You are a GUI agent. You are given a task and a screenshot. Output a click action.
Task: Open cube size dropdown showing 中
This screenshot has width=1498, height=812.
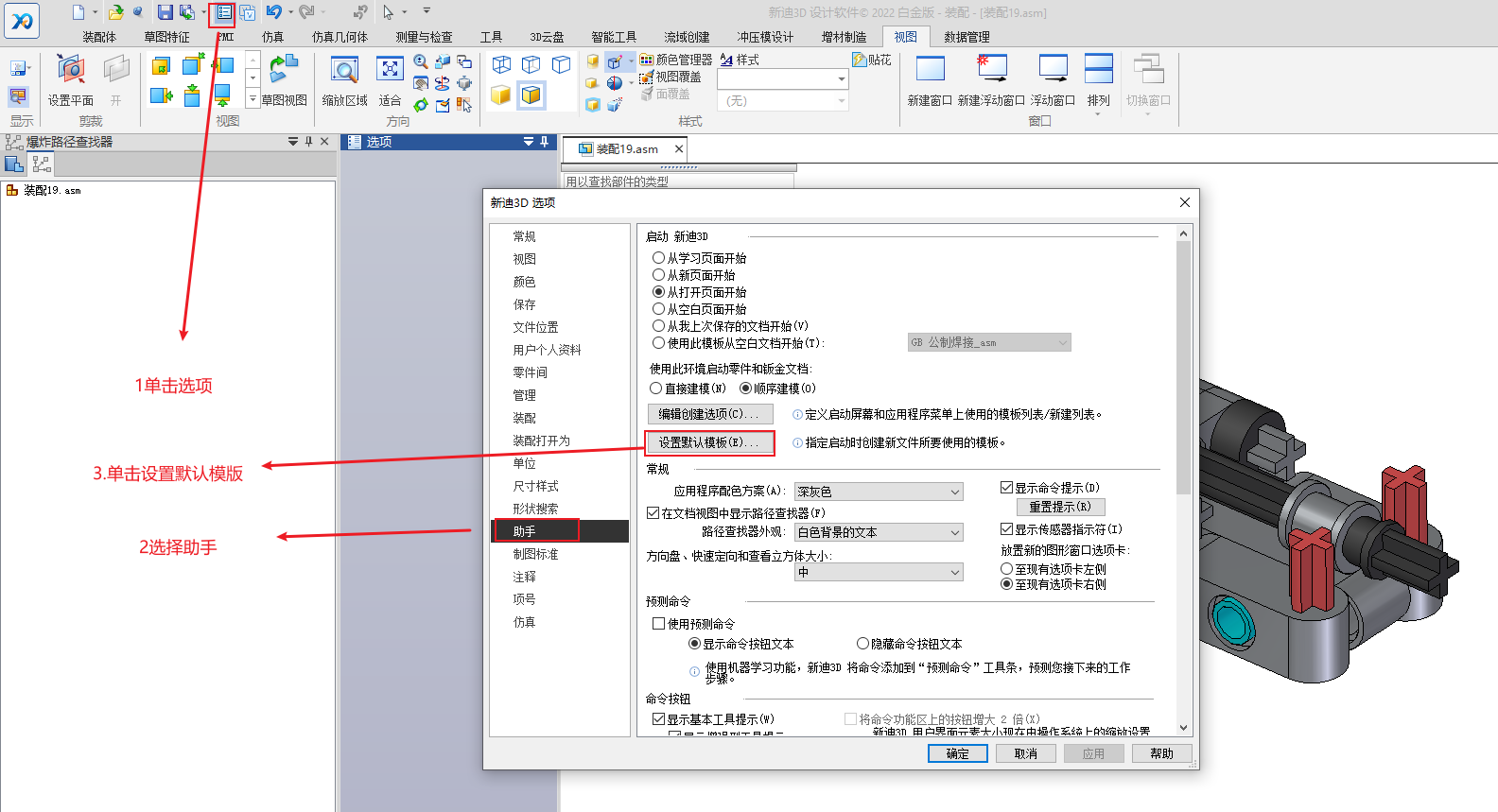879,572
